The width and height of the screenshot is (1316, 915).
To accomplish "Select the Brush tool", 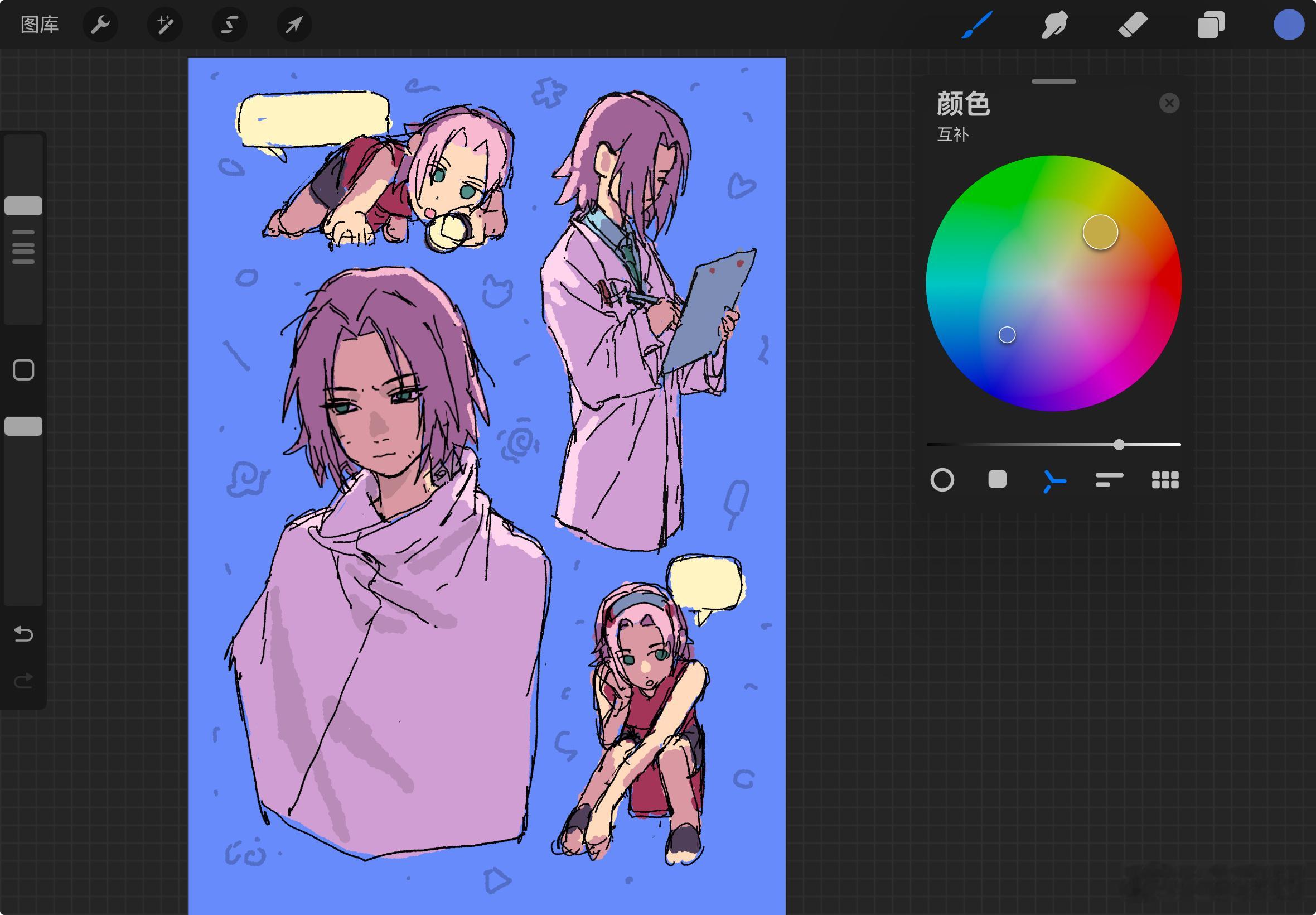I will coord(977,25).
